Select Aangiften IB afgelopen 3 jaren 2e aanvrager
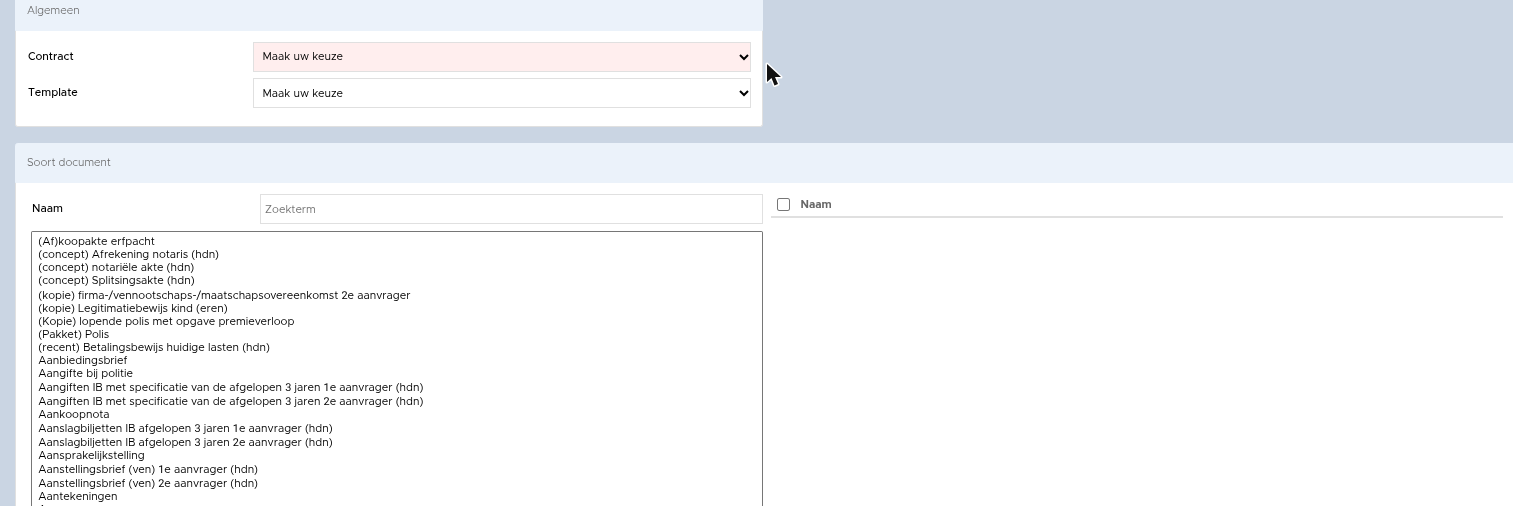1513x506 pixels. click(x=397, y=401)
